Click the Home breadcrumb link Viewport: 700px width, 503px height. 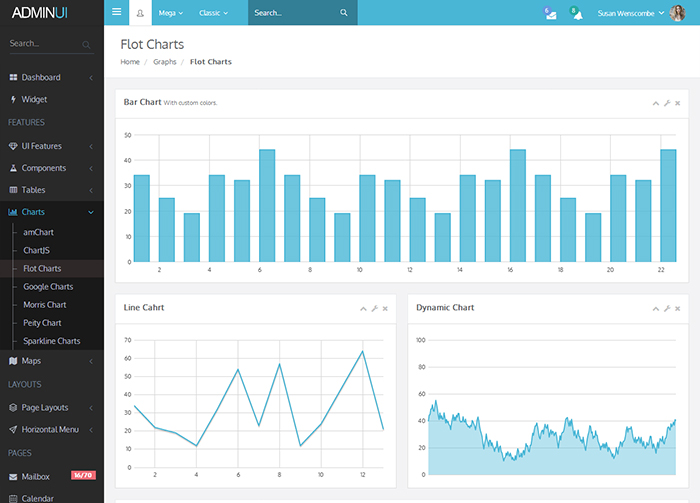pyautogui.click(x=130, y=62)
